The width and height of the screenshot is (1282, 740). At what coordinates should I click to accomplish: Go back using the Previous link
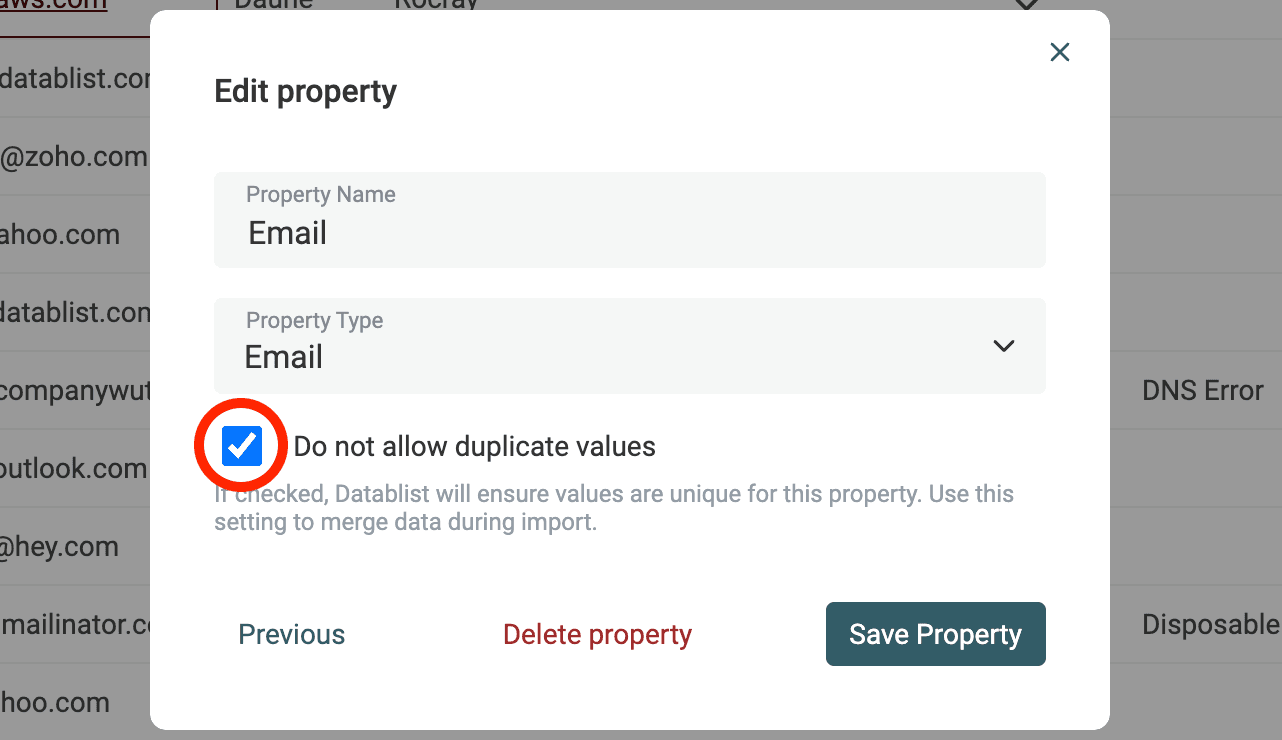point(291,633)
